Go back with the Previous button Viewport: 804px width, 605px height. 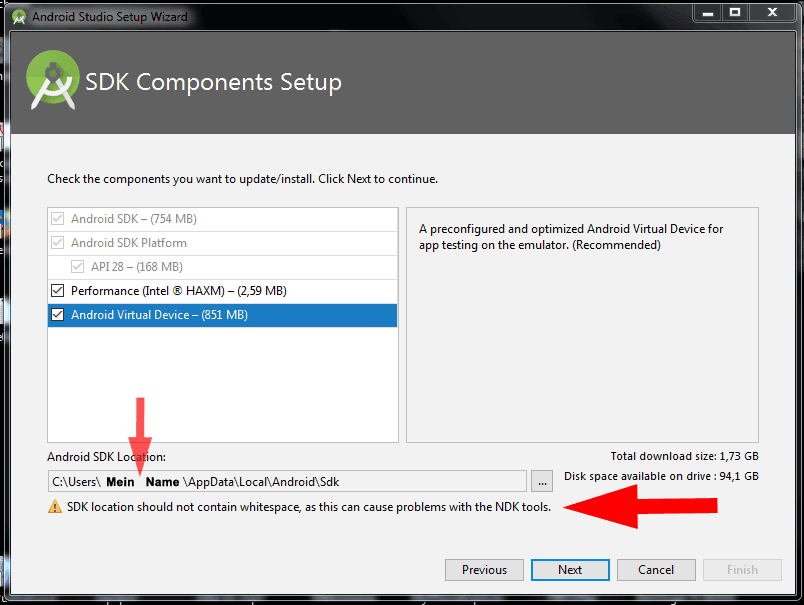point(484,570)
